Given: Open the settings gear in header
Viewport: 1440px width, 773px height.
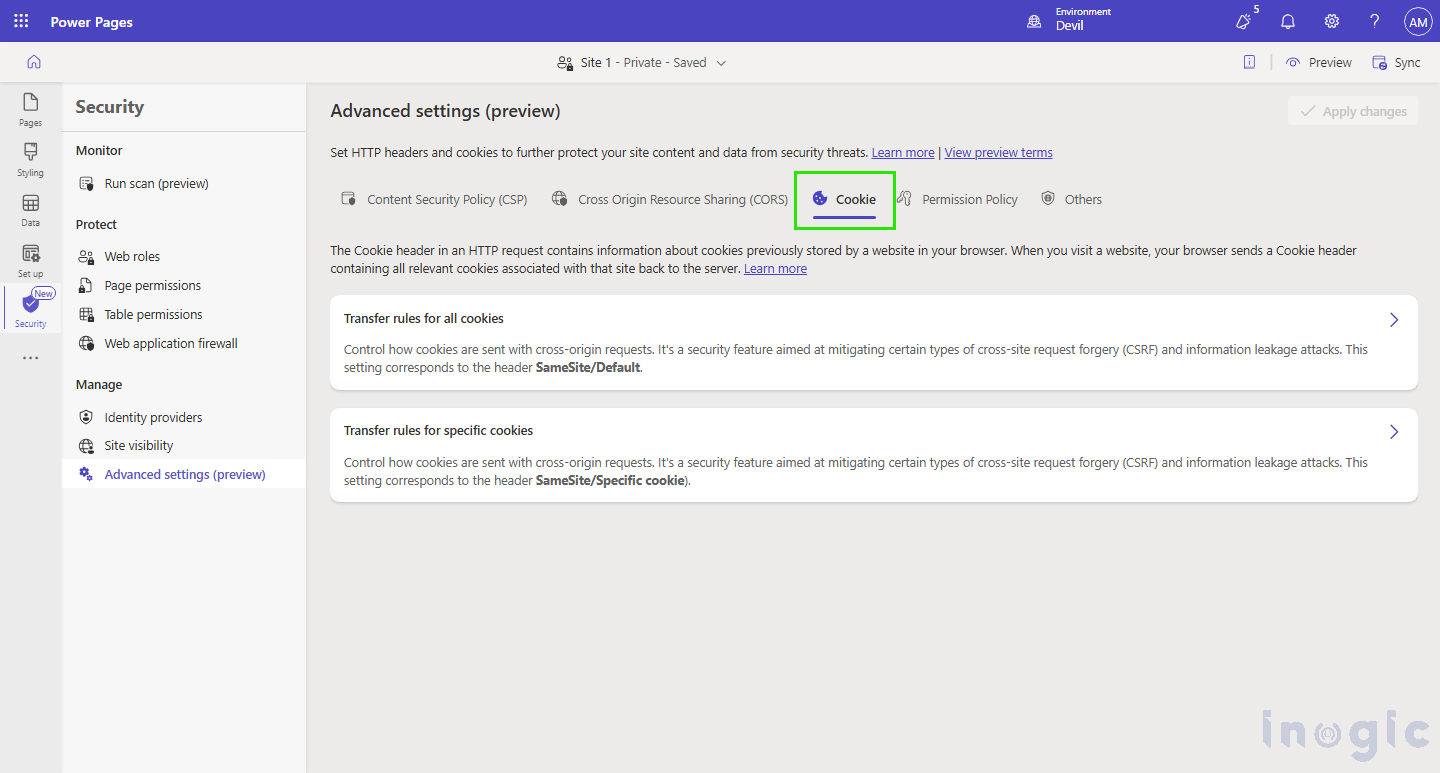Looking at the screenshot, I should click(x=1332, y=21).
